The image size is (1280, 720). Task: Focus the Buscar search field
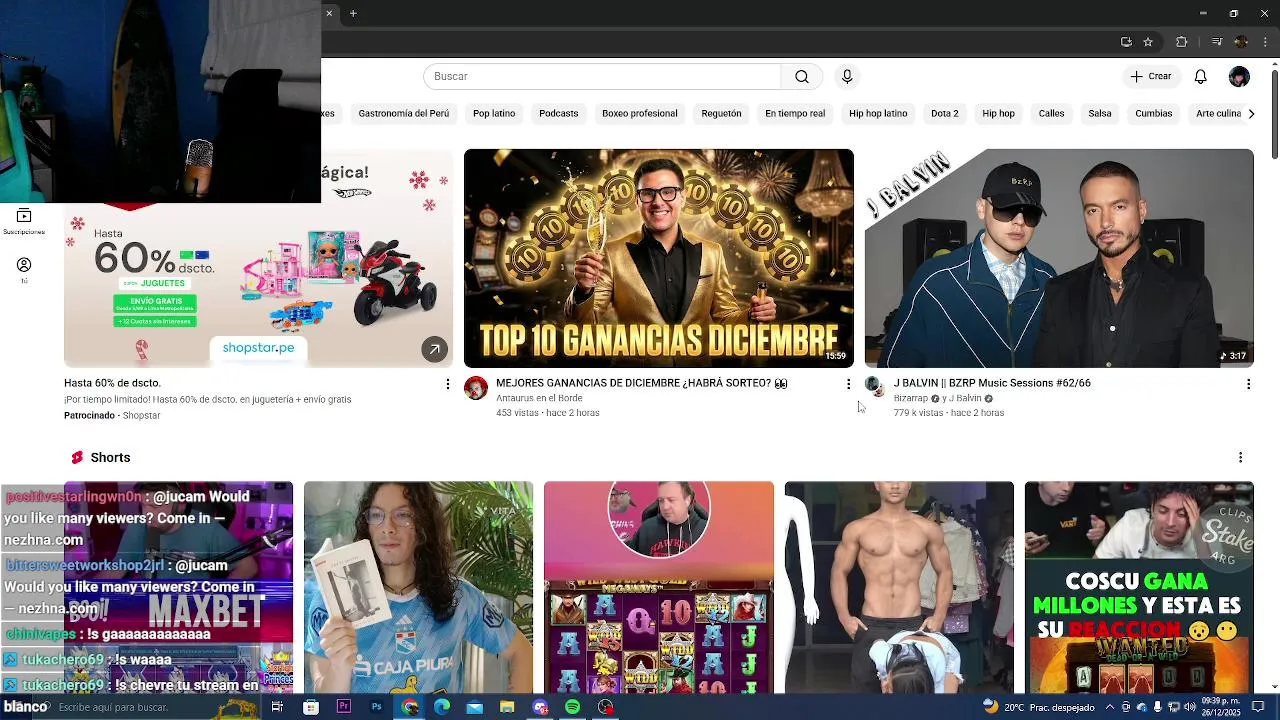tap(602, 77)
